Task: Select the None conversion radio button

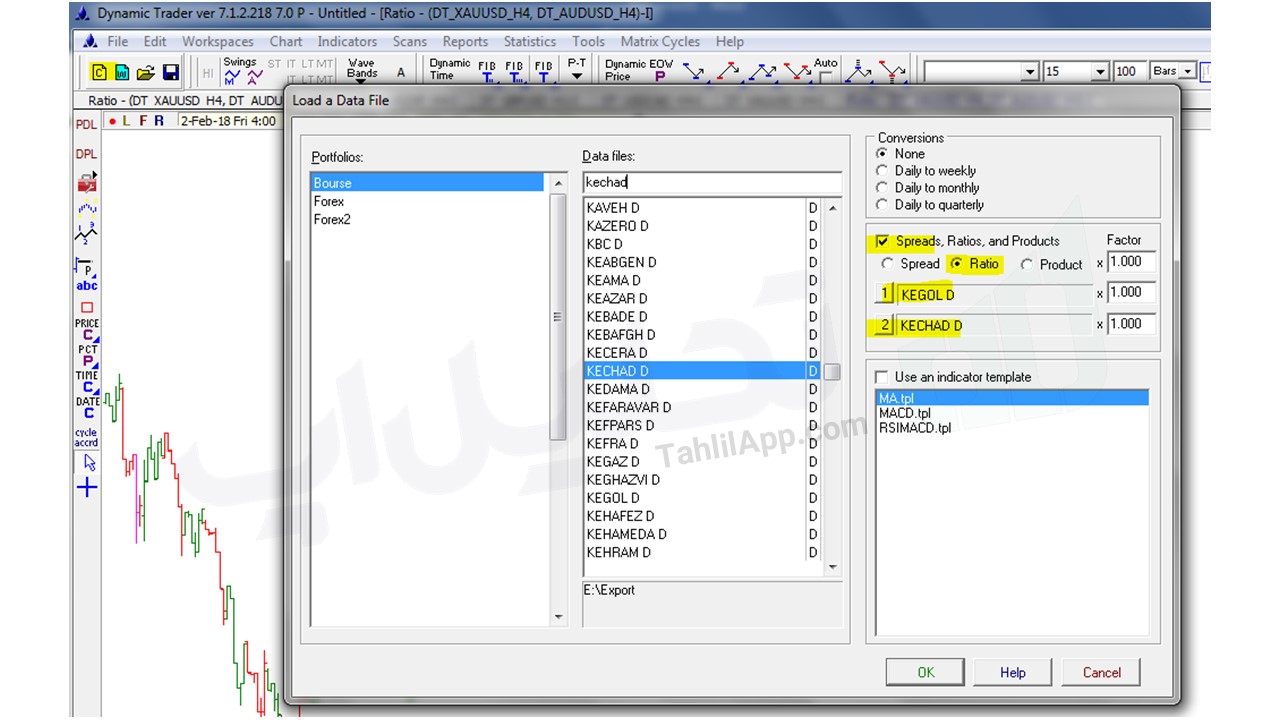Action: point(881,154)
